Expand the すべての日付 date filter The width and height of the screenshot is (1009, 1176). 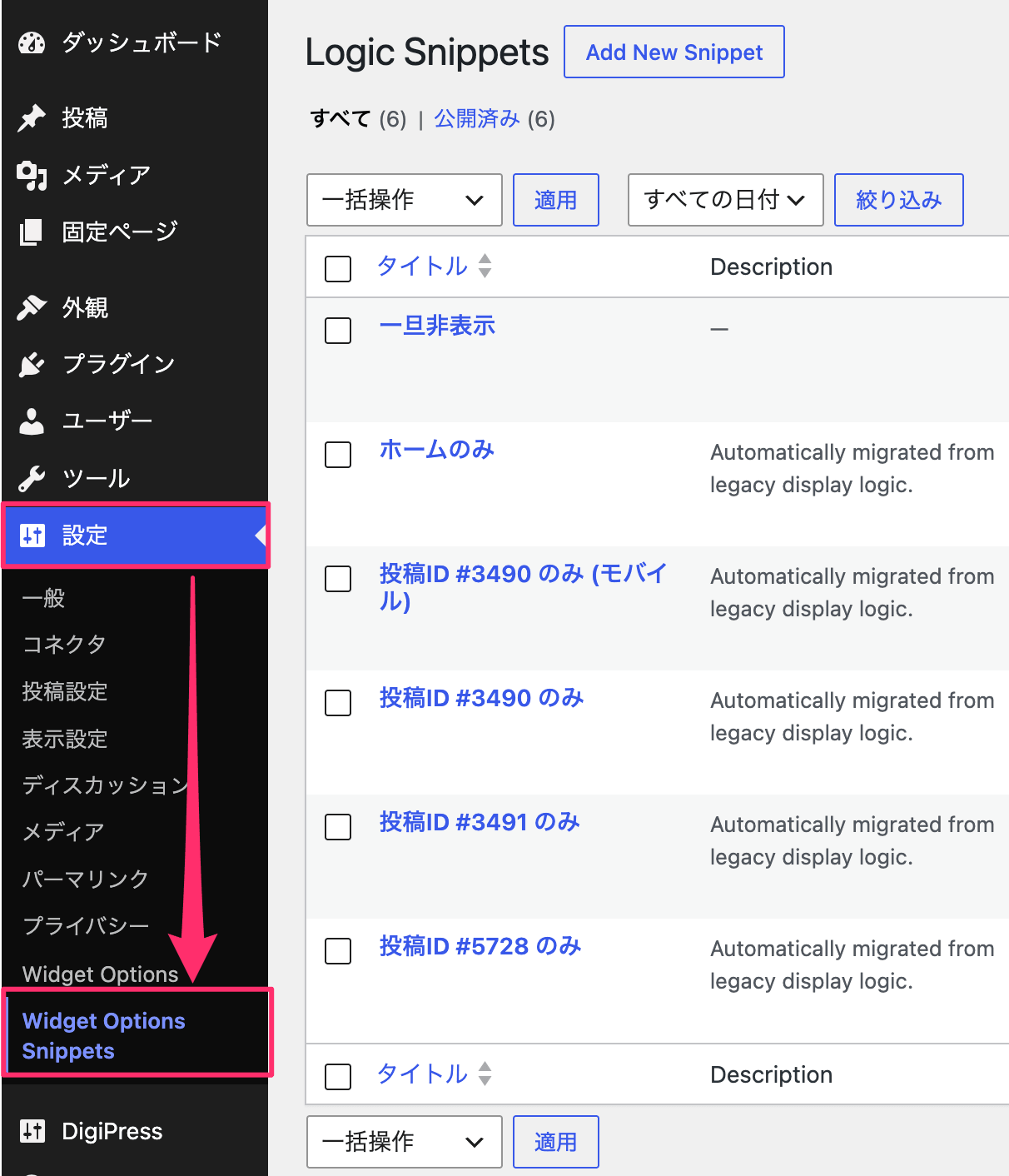[726, 200]
